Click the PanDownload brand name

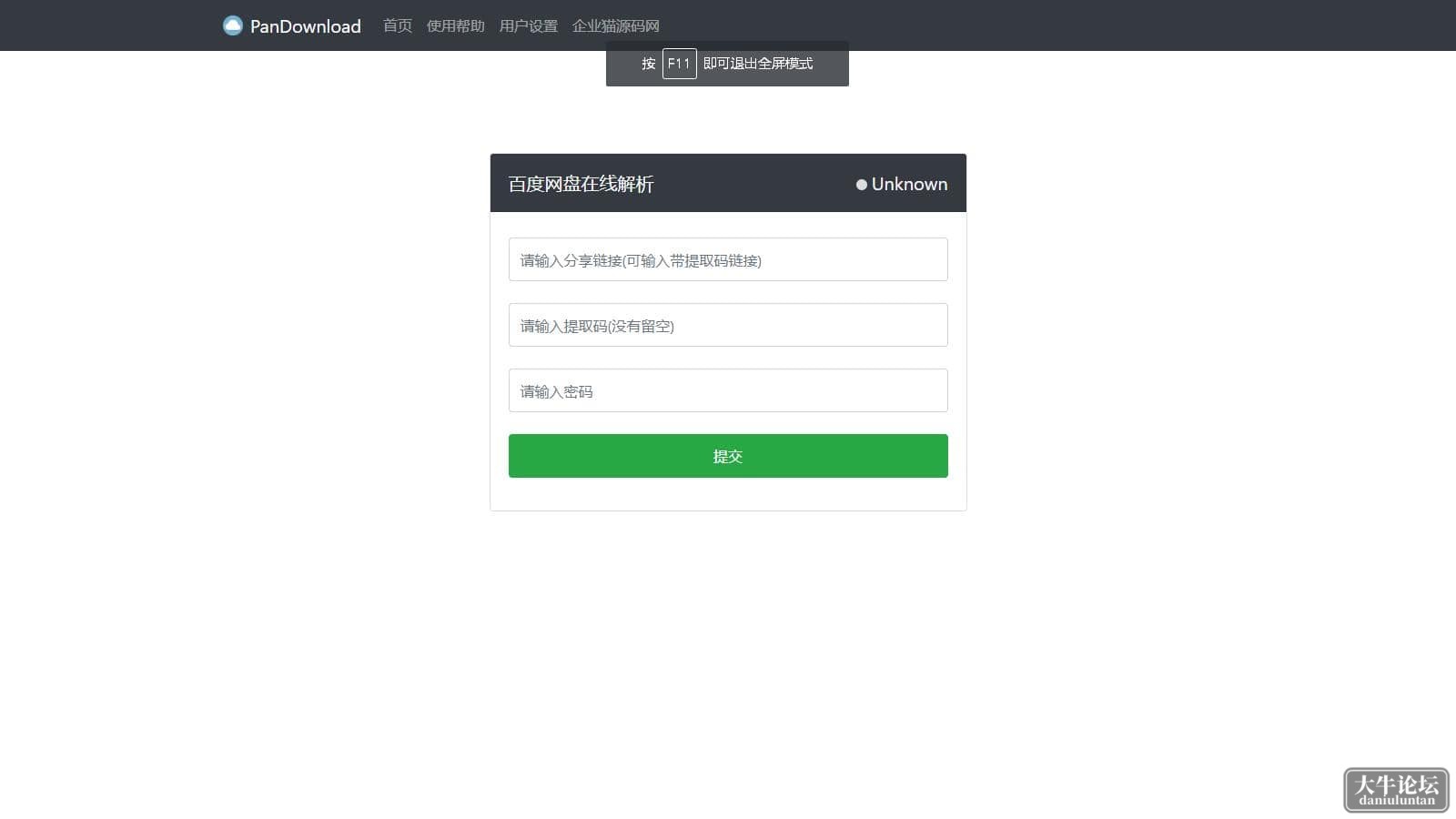(x=306, y=26)
